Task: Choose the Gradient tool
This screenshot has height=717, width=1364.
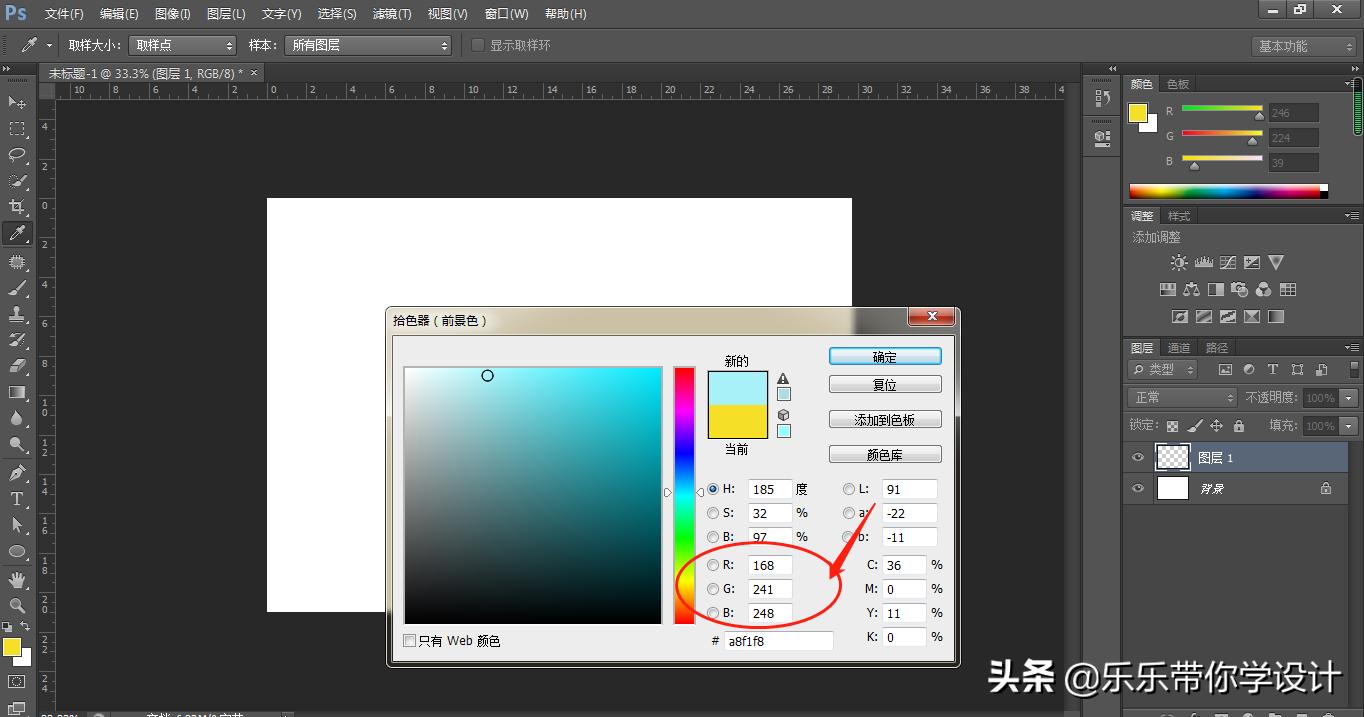Action: coord(17,392)
